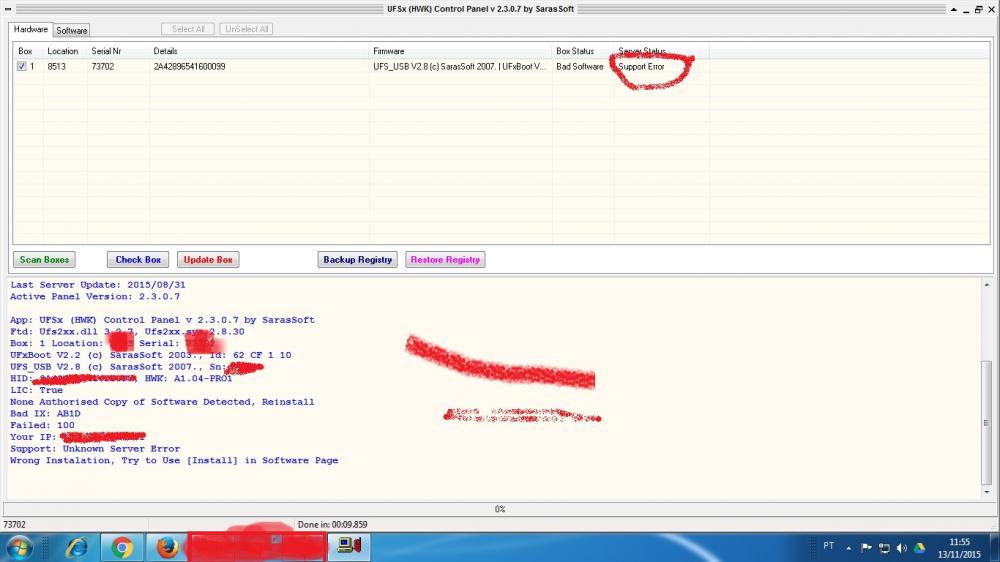Click the log line Active Panel Version

point(95,297)
